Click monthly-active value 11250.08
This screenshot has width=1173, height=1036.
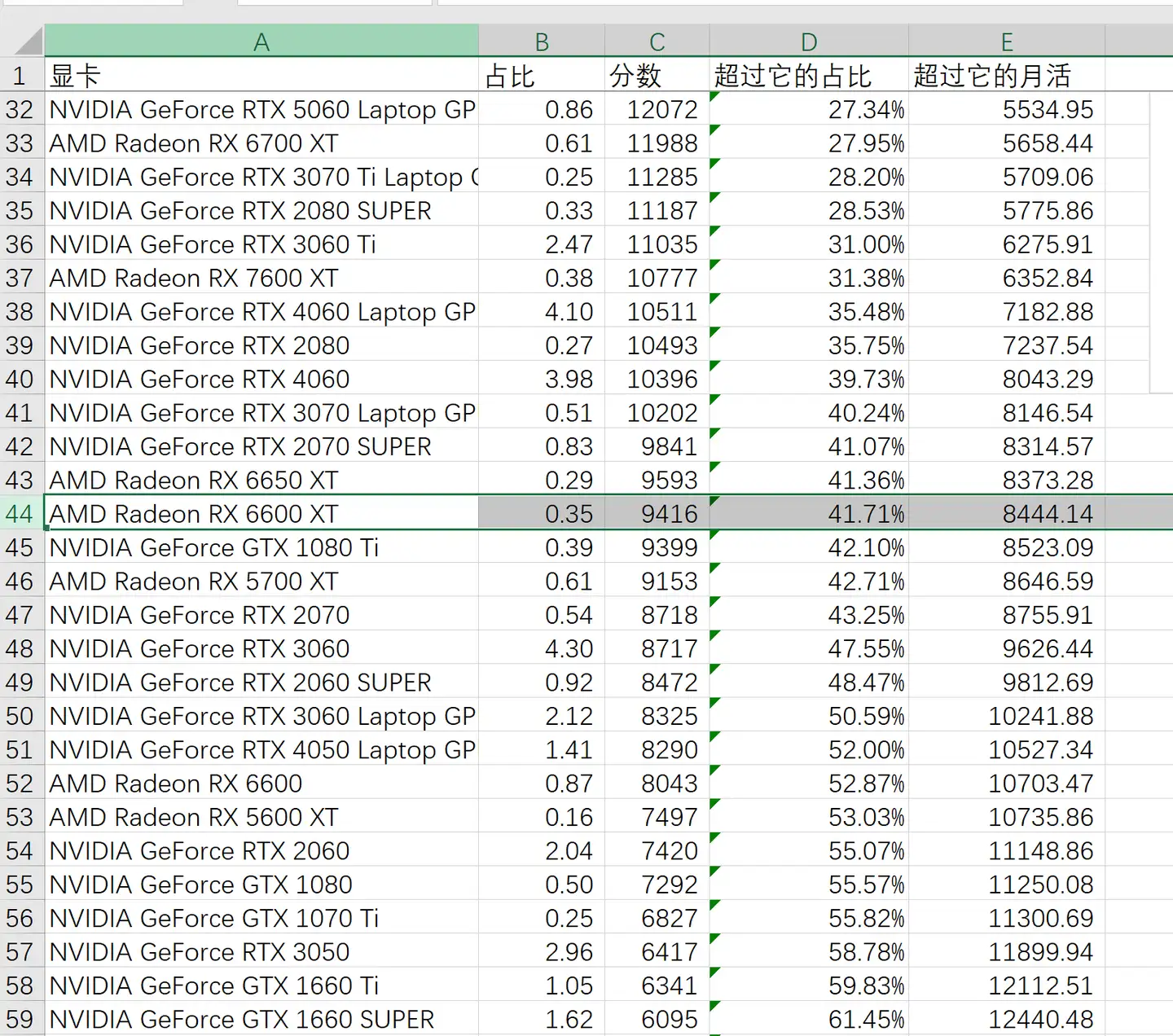pyautogui.click(x=1007, y=885)
